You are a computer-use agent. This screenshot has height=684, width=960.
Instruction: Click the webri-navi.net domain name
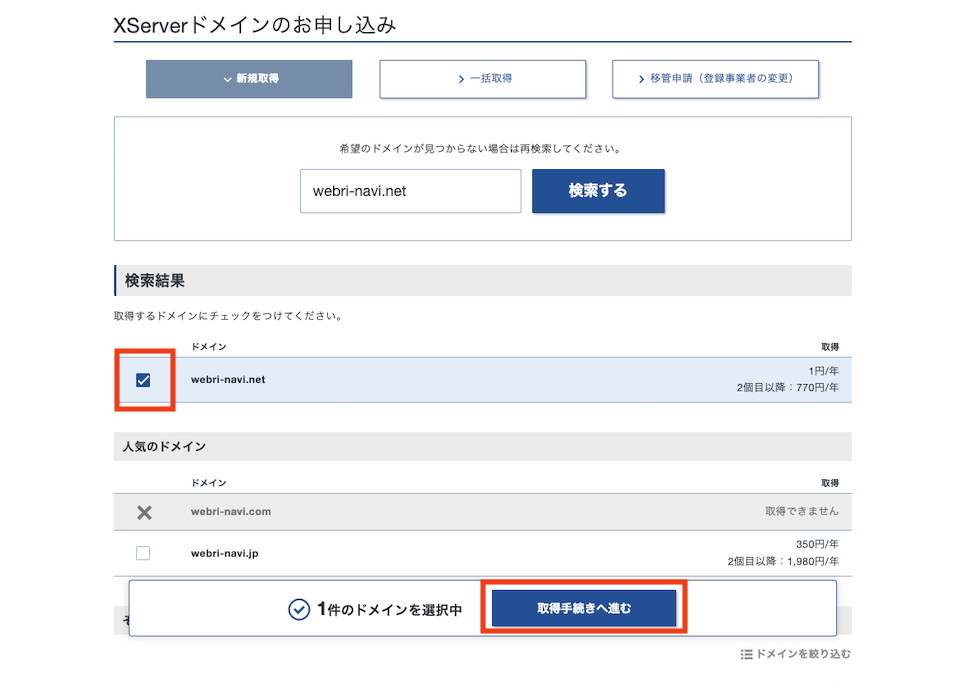228,380
